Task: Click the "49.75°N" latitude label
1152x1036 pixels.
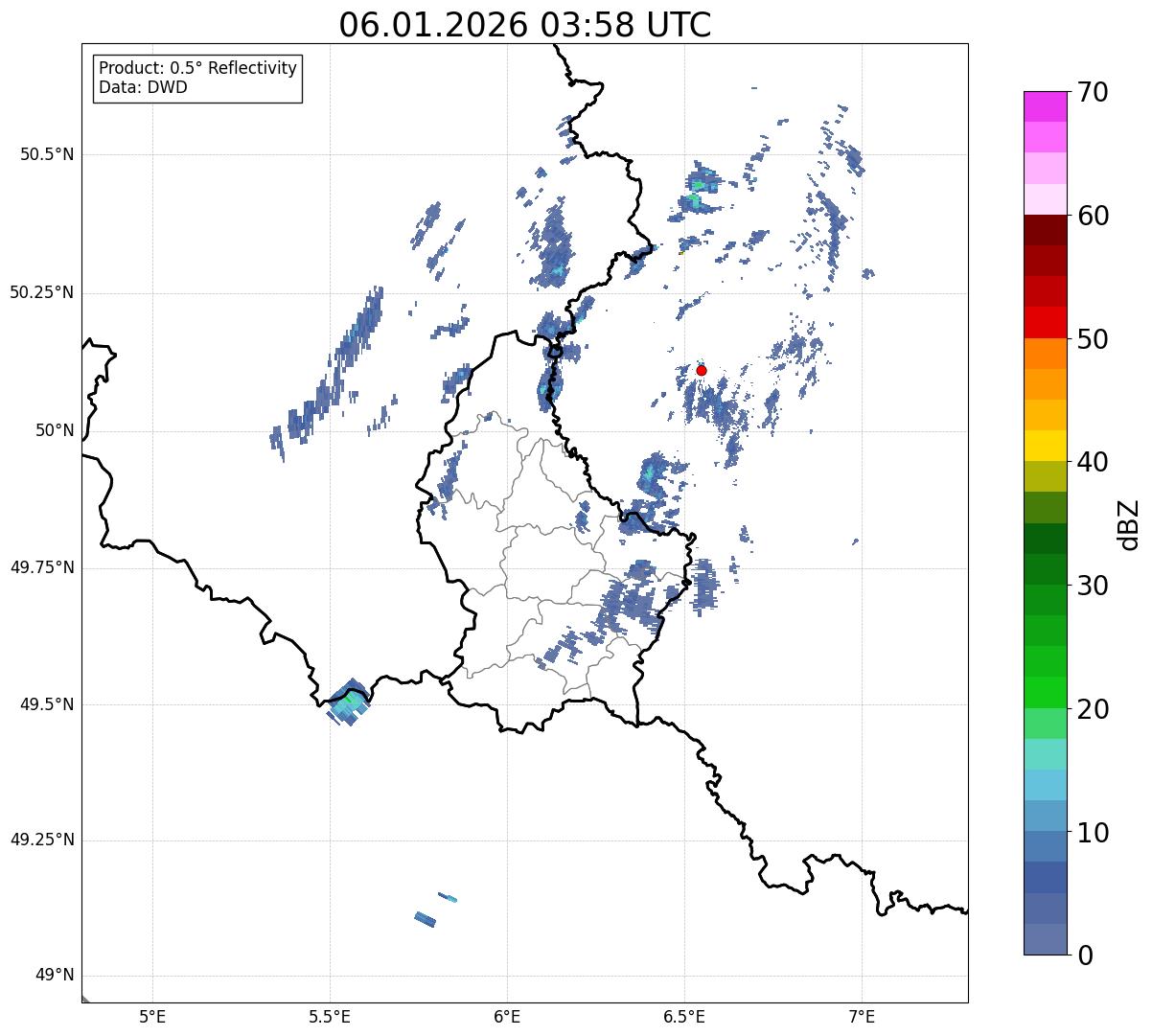Action: click(x=42, y=567)
